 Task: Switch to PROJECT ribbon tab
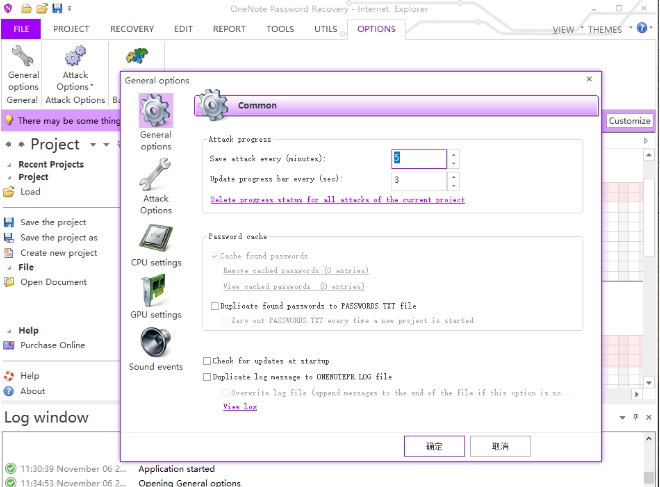[x=71, y=29]
